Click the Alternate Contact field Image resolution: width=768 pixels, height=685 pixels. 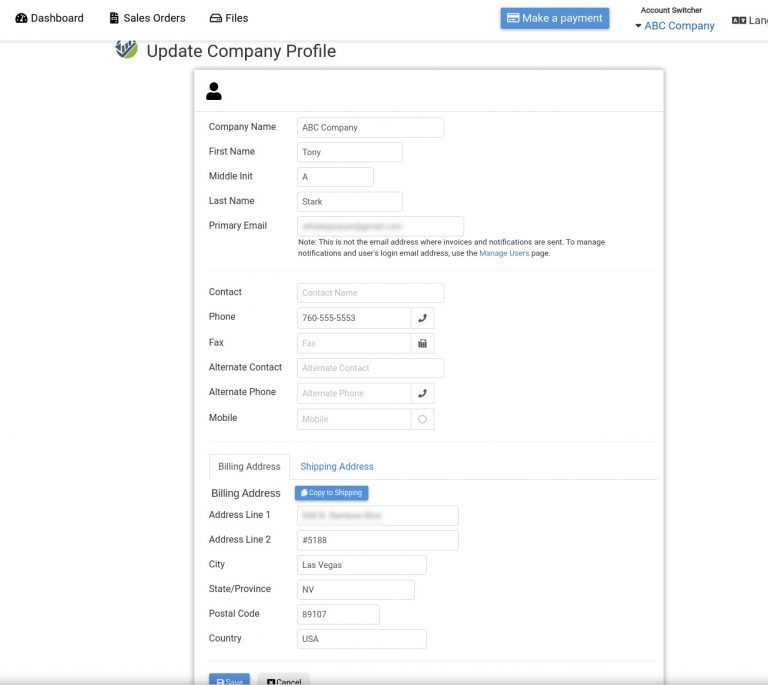[x=370, y=368]
